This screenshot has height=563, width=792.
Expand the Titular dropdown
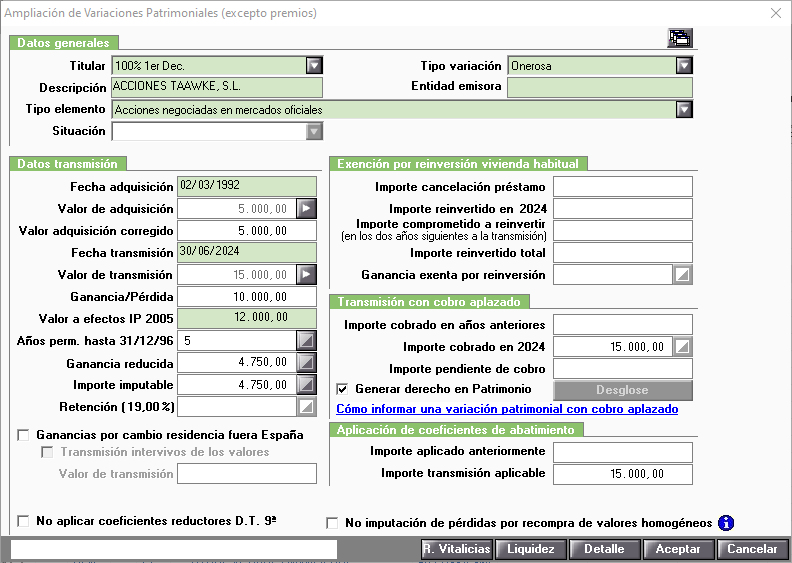[x=314, y=66]
